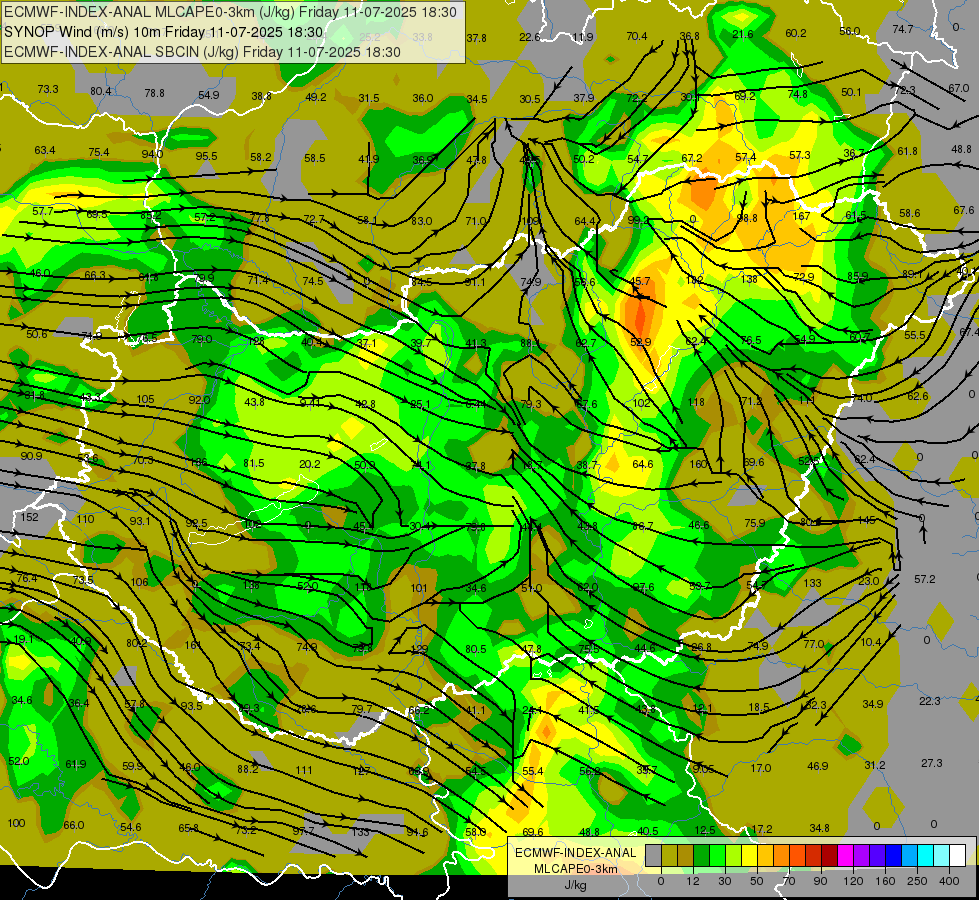Click the map value 34.8
This screenshot has height=900, width=979.
[819, 828]
